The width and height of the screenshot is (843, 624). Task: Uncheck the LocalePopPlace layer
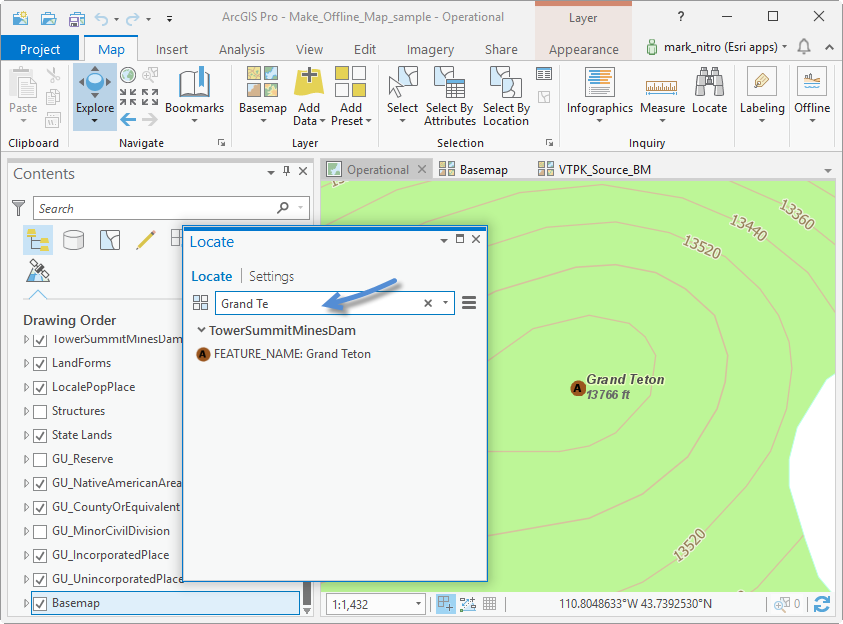point(40,388)
